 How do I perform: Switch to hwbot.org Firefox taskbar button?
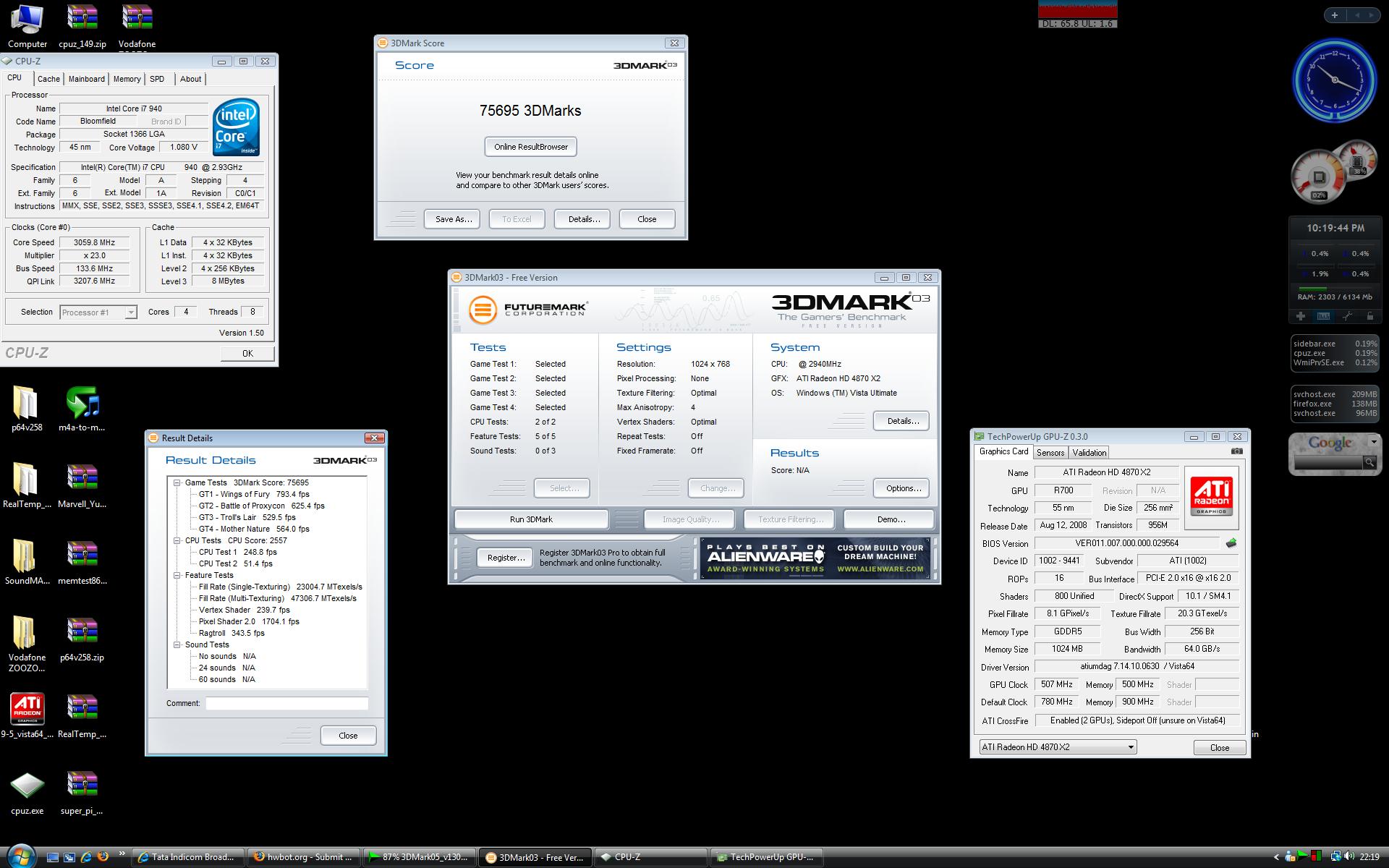coord(303,857)
